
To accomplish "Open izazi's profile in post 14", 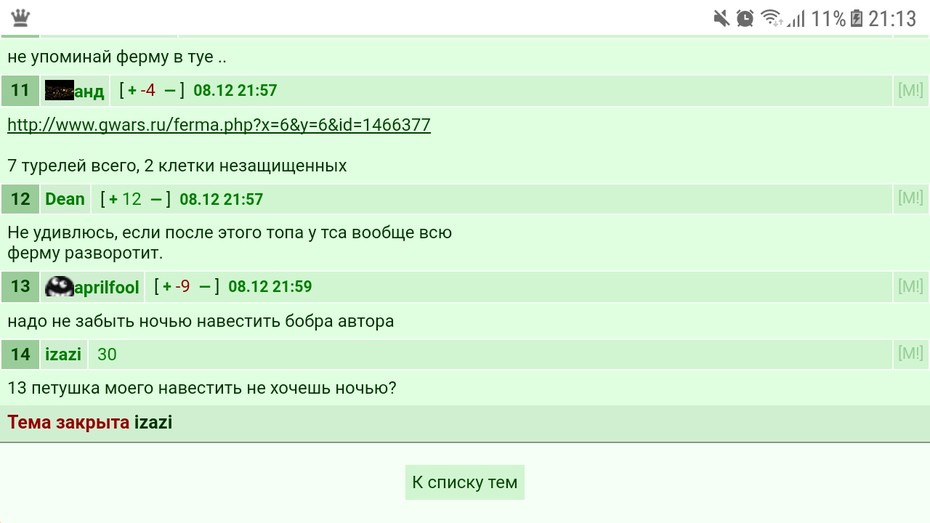I will coord(63,355).
